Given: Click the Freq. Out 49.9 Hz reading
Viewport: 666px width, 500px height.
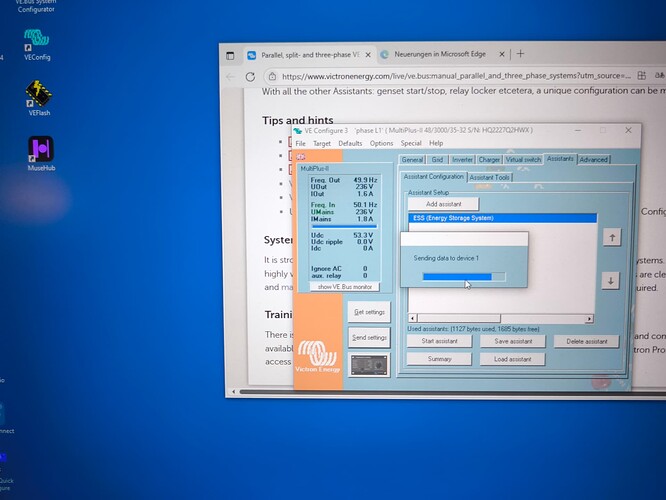Looking at the screenshot, I should (344, 180).
